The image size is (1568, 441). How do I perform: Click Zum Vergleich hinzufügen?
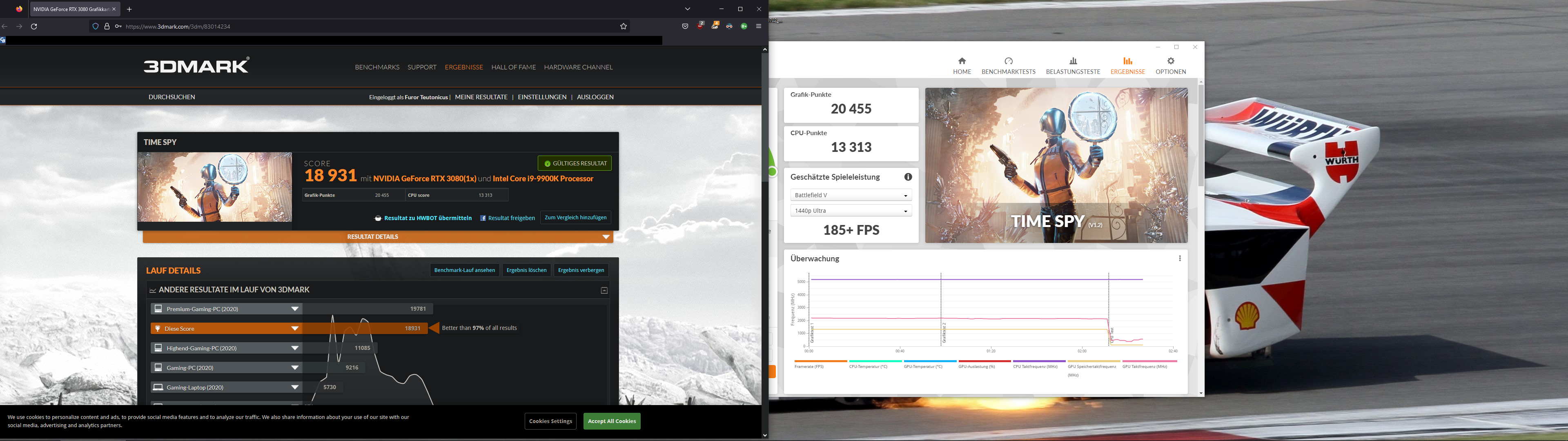point(575,218)
